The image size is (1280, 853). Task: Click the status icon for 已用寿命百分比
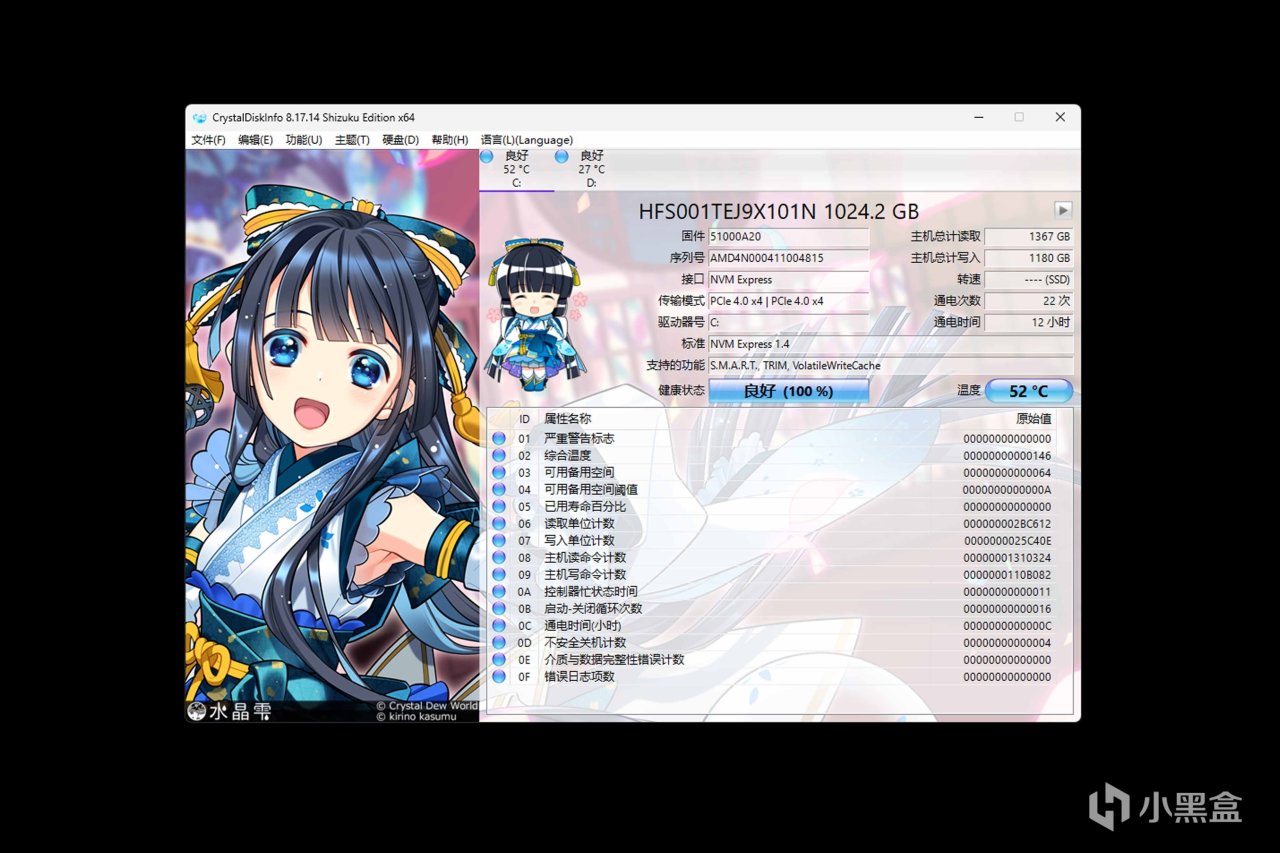pyautogui.click(x=499, y=506)
